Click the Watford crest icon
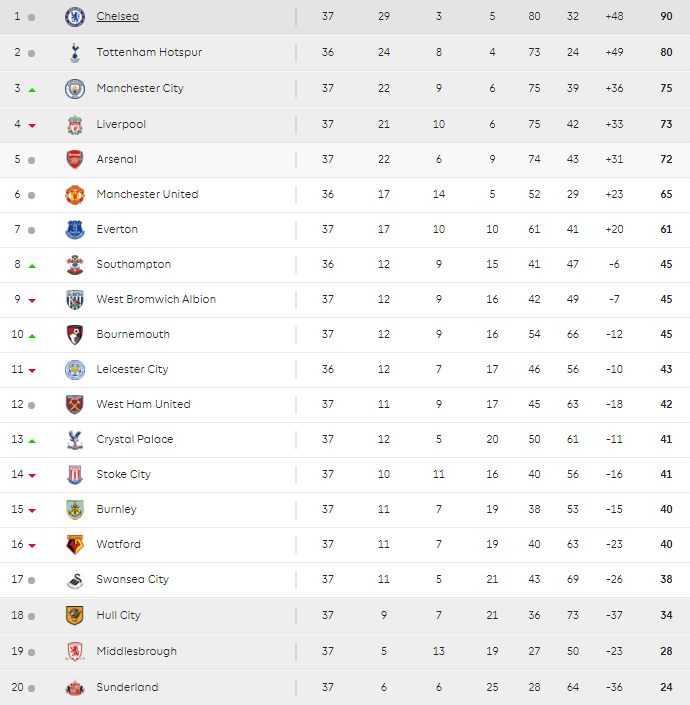 (x=75, y=544)
